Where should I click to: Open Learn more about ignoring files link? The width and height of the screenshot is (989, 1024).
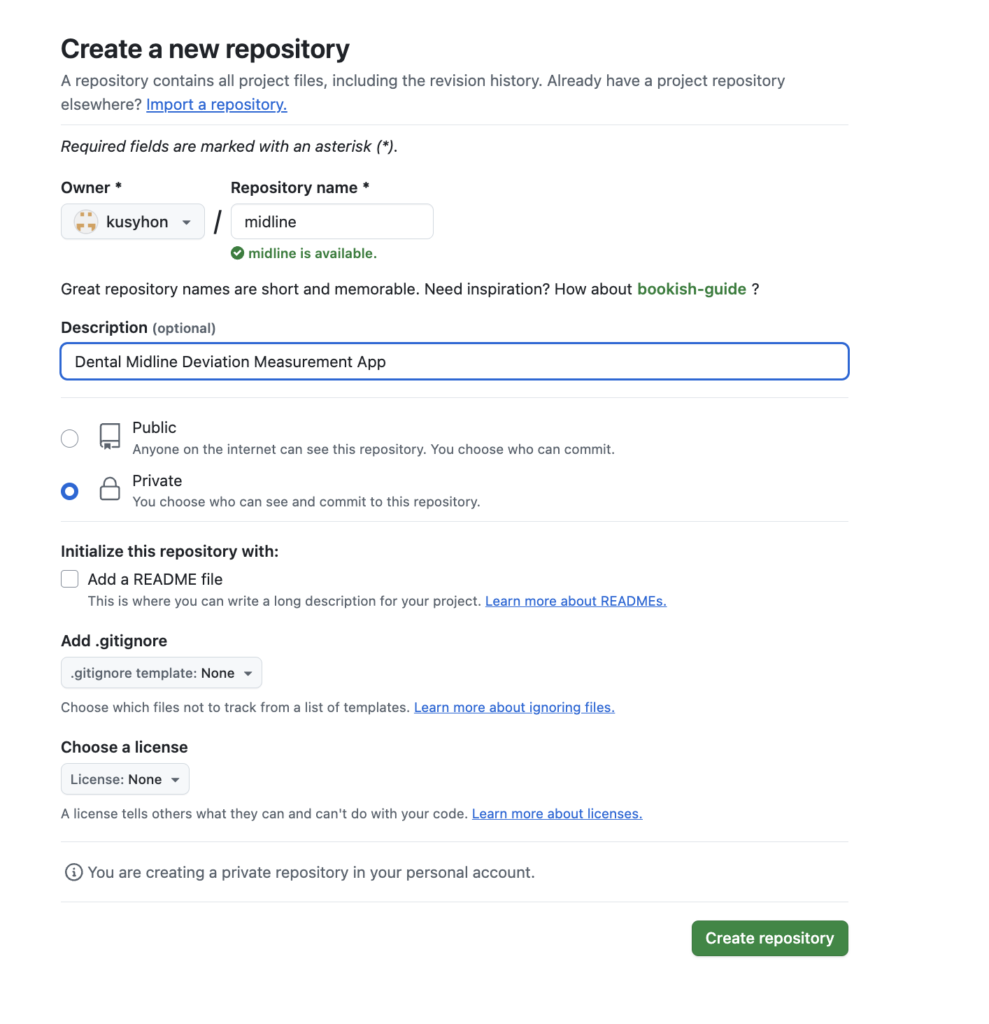[x=514, y=707]
